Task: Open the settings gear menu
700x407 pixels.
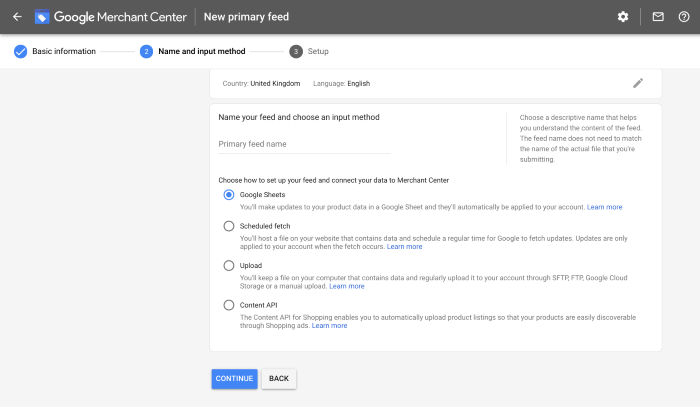Action: pos(623,17)
